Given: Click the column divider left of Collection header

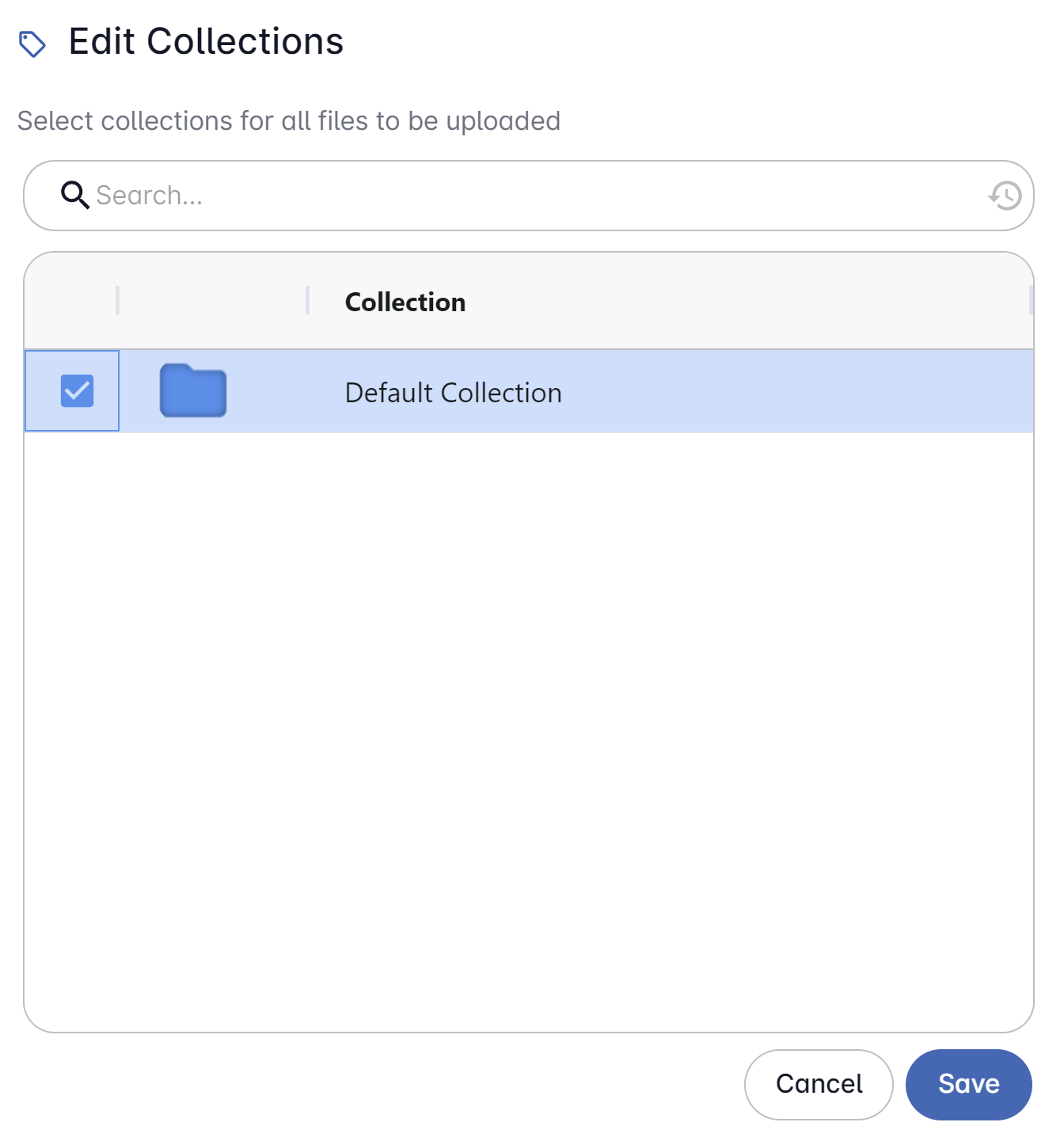Looking at the screenshot, I should (307, 300).
